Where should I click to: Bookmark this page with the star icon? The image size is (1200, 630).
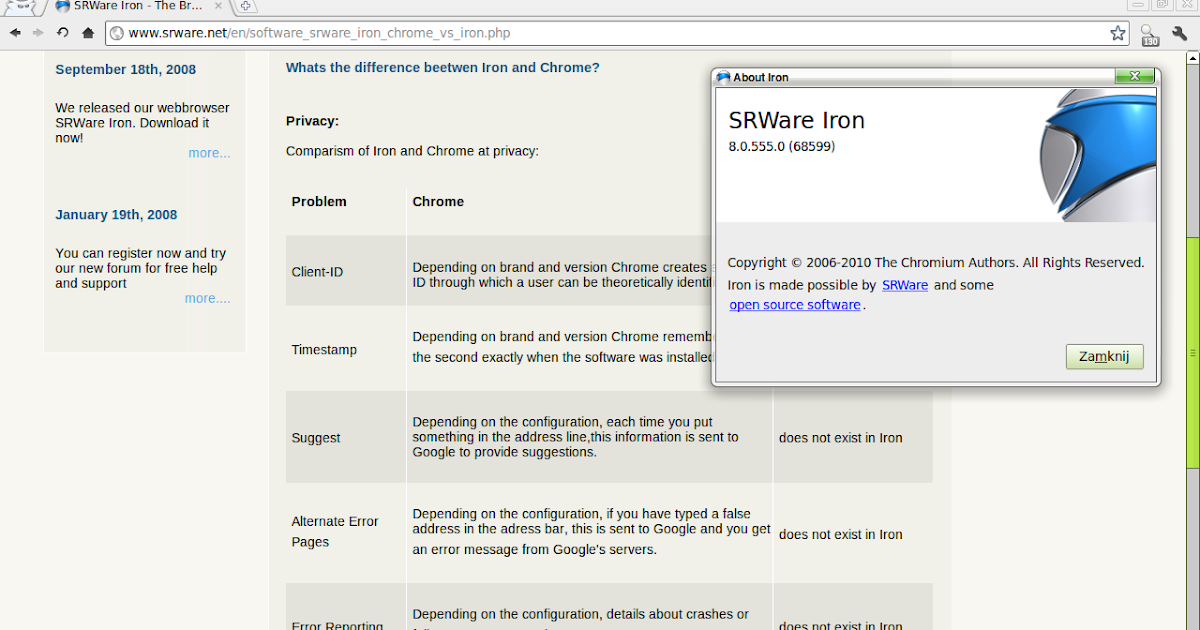1117,33
